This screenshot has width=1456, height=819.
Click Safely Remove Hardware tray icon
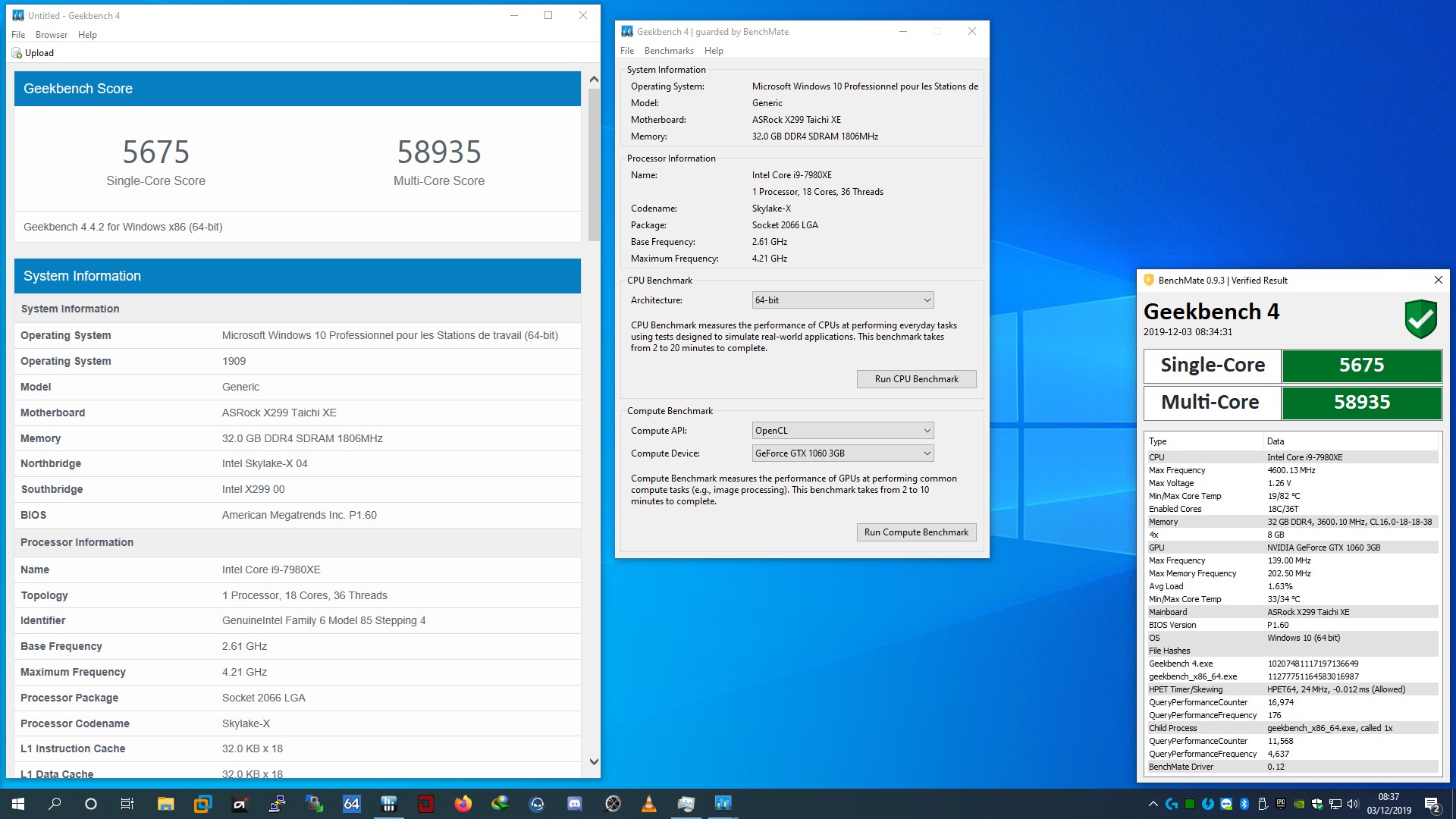coord(1263,804)
